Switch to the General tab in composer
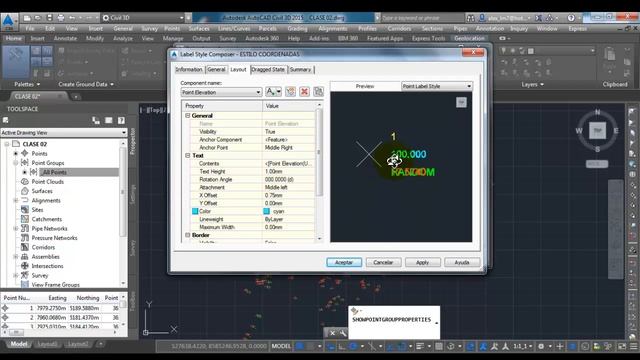640x360 pixels. click(x=216, y=69)
